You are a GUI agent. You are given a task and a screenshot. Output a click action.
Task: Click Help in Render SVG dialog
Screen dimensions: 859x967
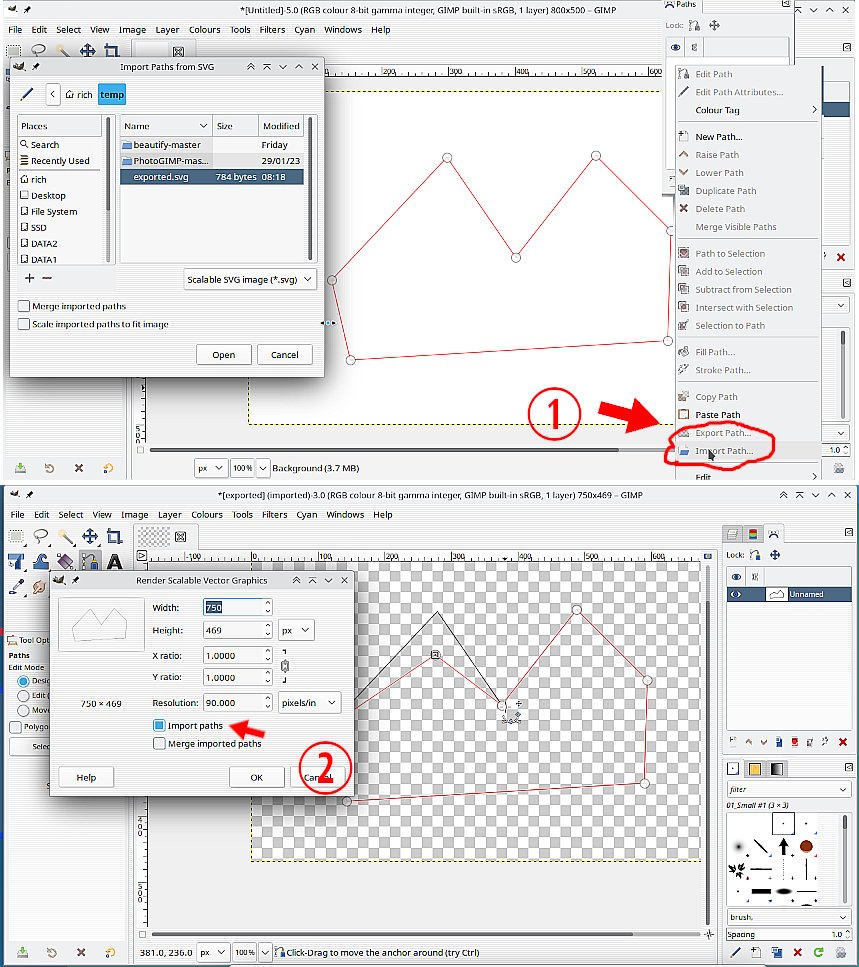coord(86,777)
